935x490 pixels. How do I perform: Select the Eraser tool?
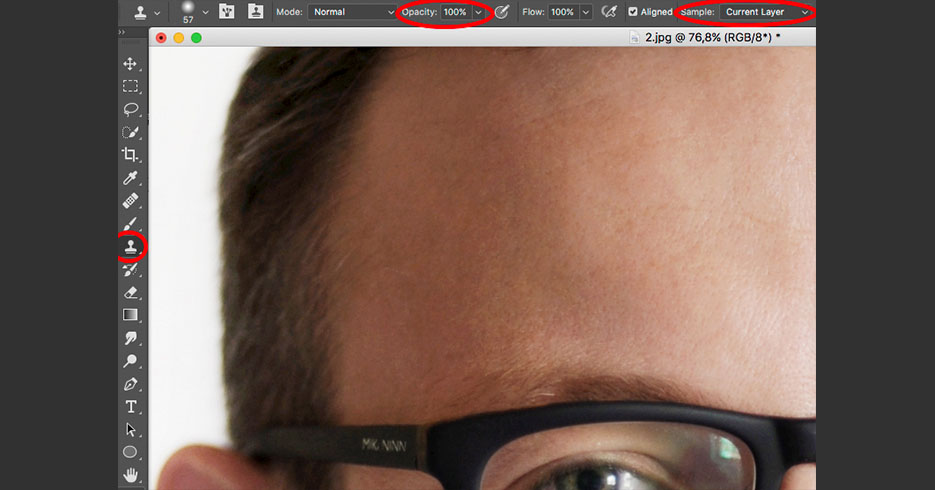[x=130, y=292]
